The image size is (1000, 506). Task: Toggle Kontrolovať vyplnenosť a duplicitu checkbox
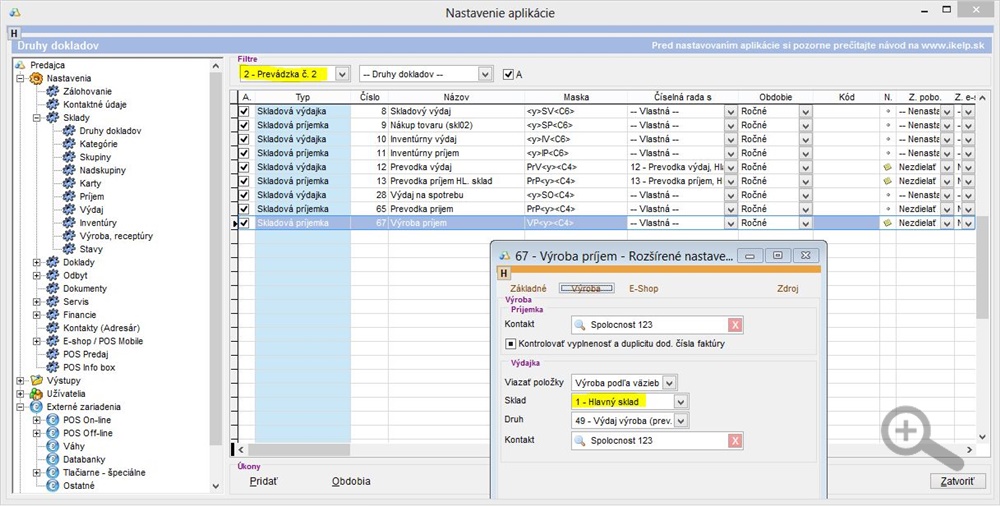510,344
